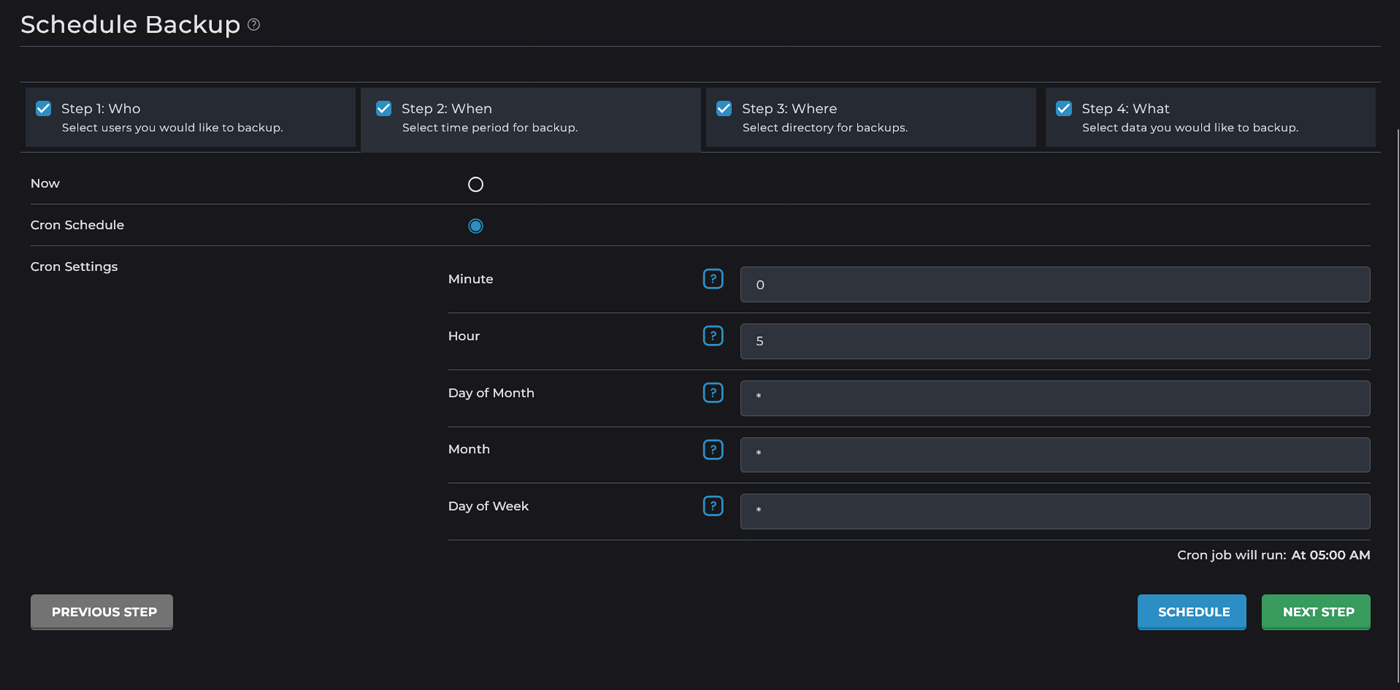Open the Step 3: Where panel
Image resolution: width=1400 pixels, height=690 pixels.
[x=870, y=117]
